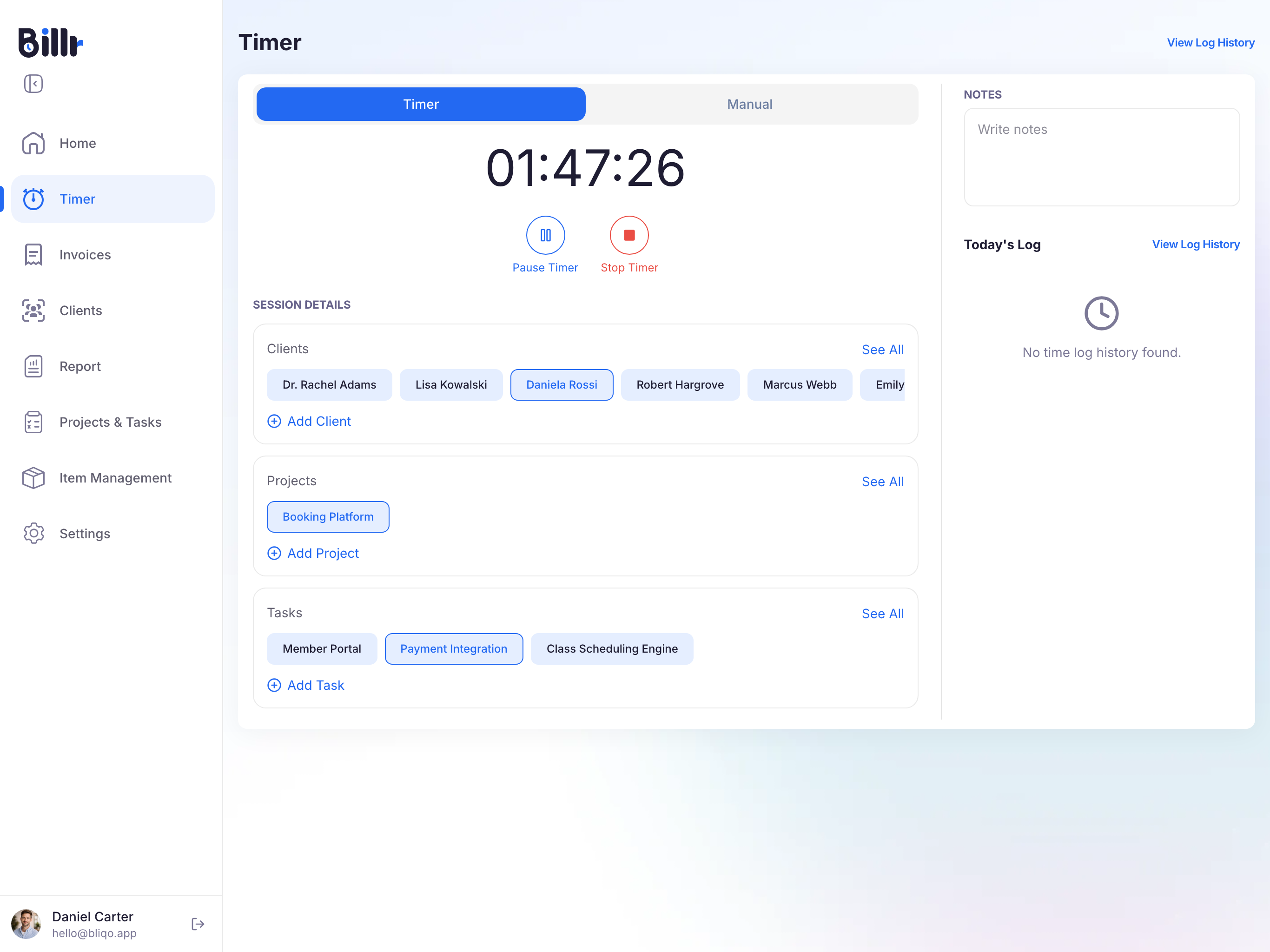Click the Daniel Carter name text

93,916
